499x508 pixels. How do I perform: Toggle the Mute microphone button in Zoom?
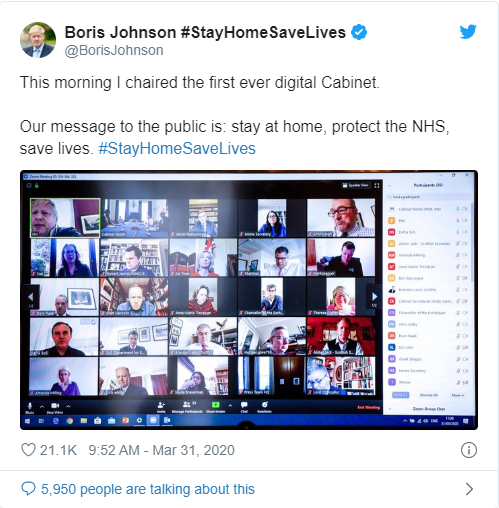(x=30, y=407)
